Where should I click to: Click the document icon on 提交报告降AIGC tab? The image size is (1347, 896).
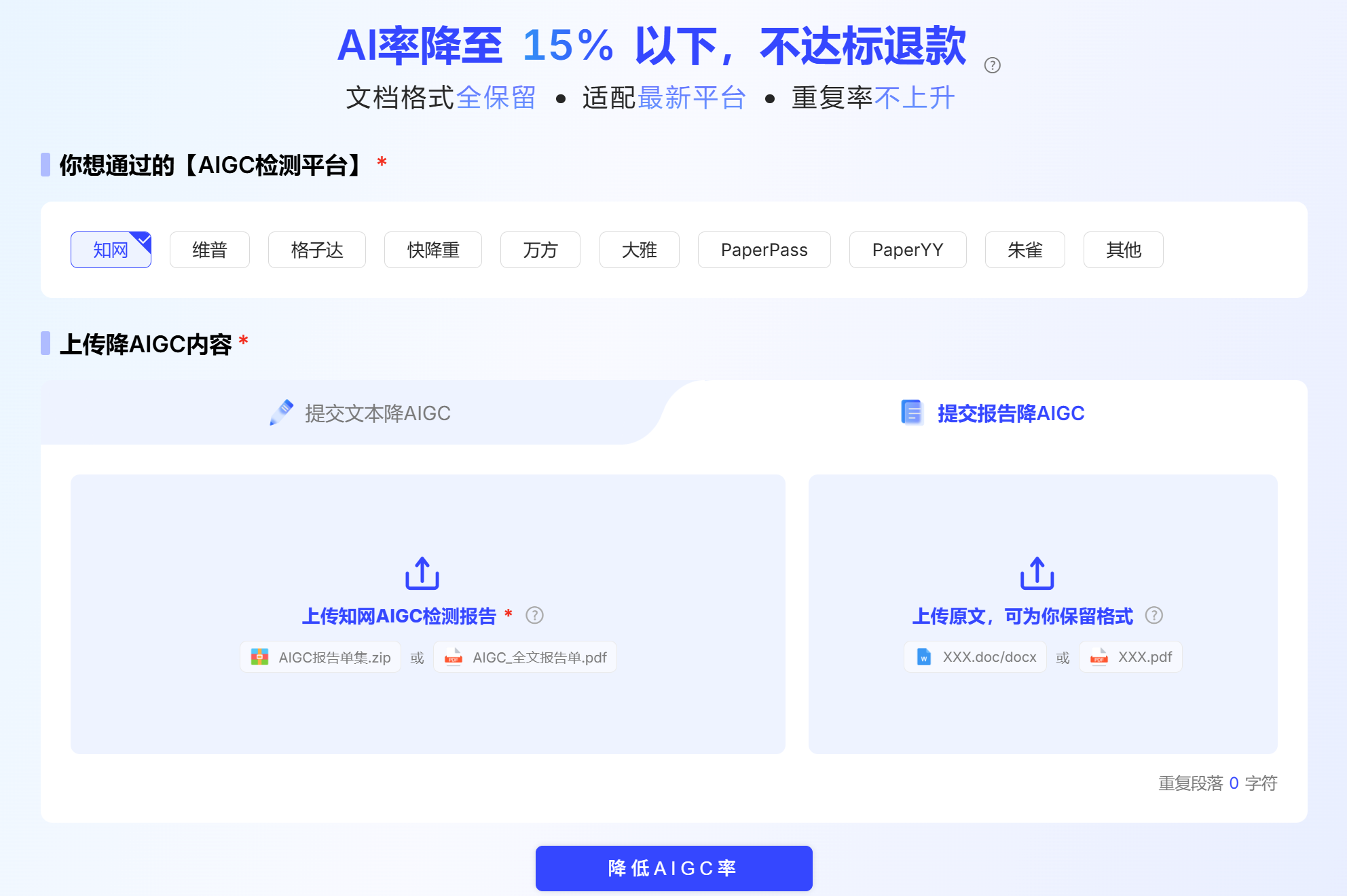pyautogui.click(x=912, y=413)
